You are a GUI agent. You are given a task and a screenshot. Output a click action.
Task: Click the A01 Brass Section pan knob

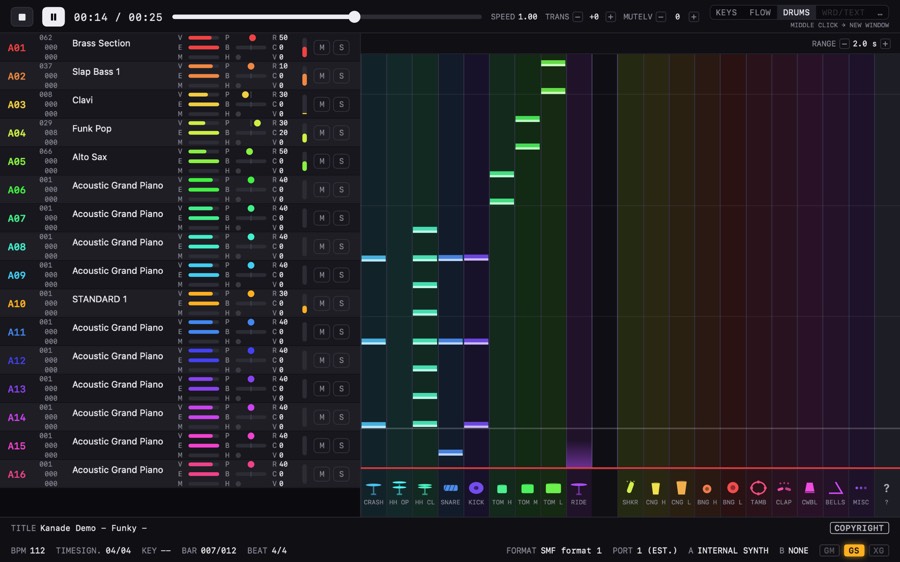click(252, 38)
